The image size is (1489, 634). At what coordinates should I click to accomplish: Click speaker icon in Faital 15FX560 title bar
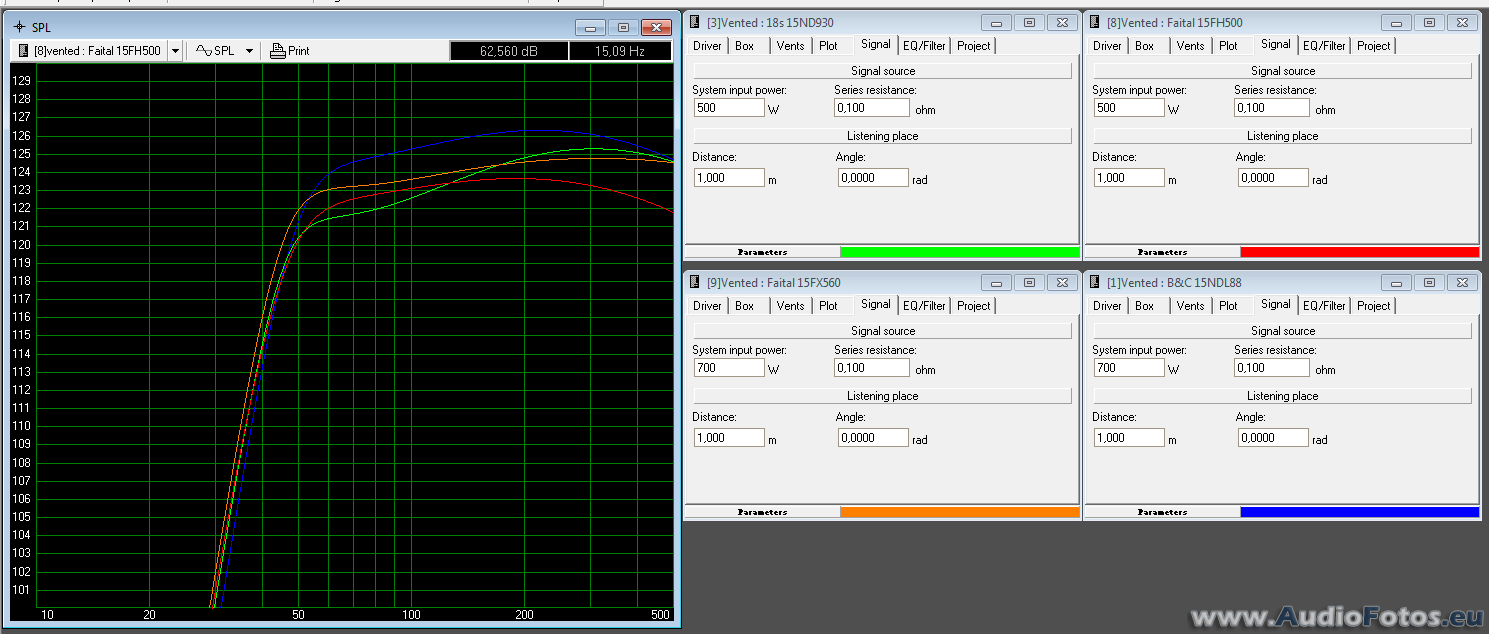pyautogui.click(x=695, y=282)
